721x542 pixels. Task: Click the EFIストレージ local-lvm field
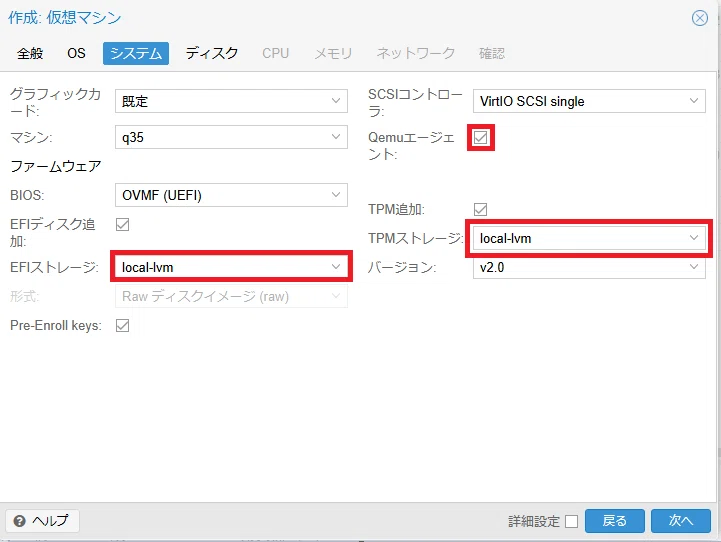click(x=231, y=267)
